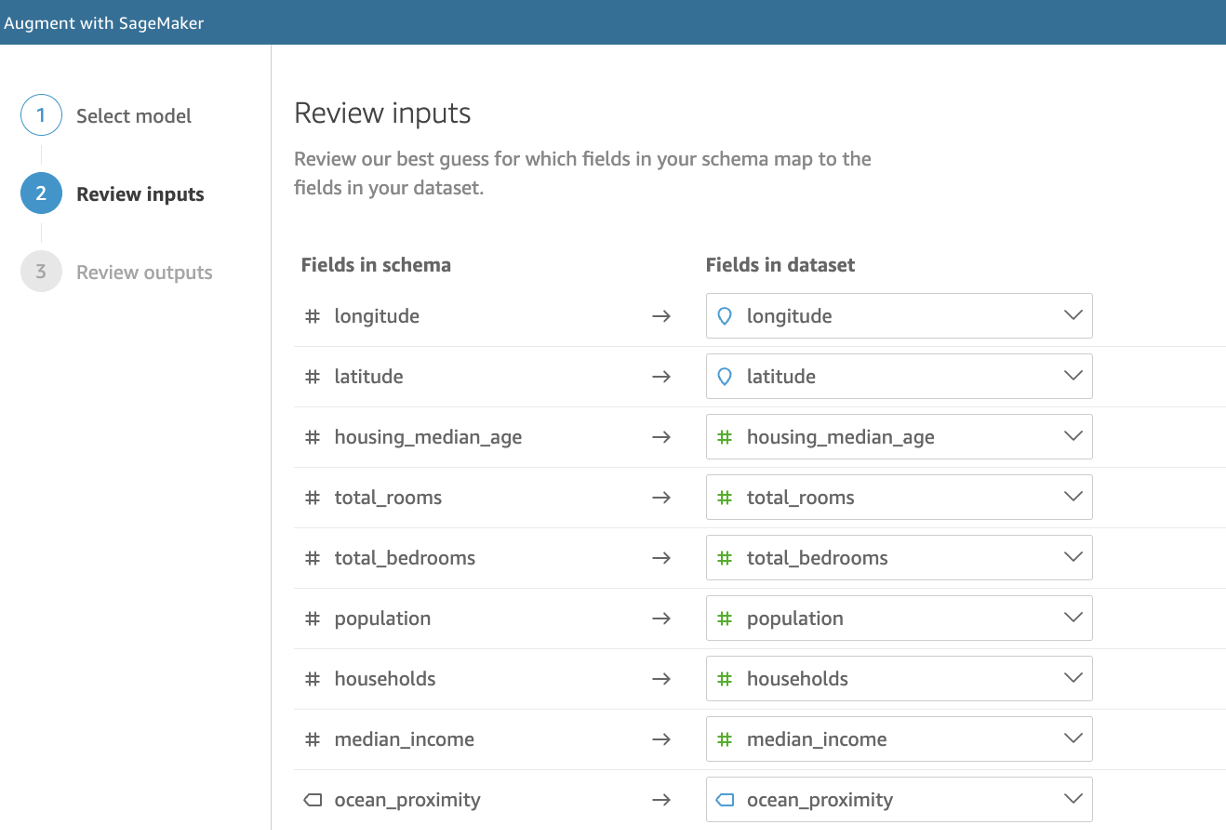Click the housing_median_age schema field label

point(428,437)
